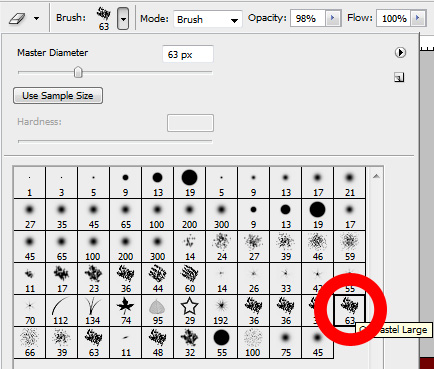Open the brush panel flyout menu arrow

coord(400,53)
